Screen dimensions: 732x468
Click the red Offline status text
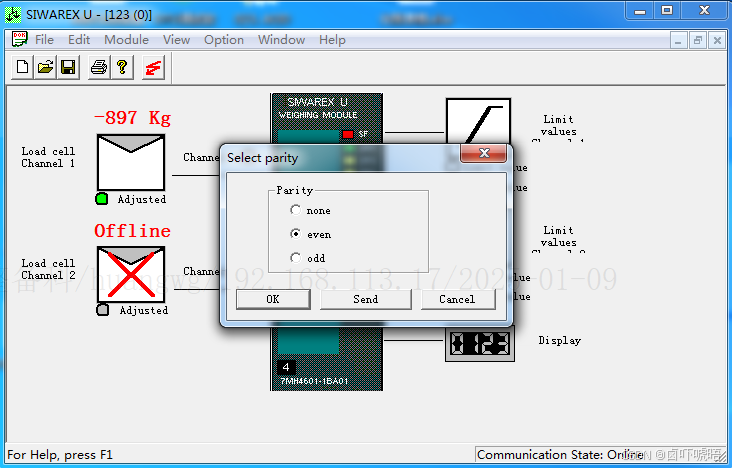[x=133, y=231]
